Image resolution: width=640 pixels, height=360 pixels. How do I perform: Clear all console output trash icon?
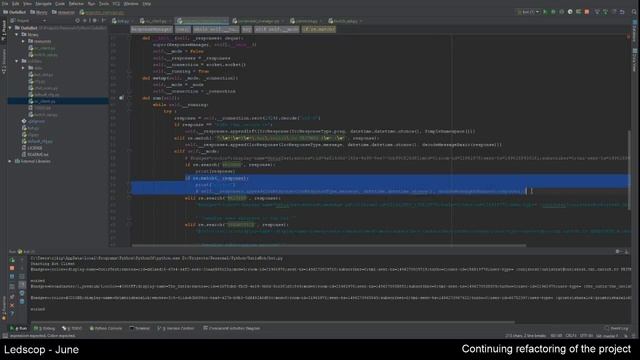[22, 301]
